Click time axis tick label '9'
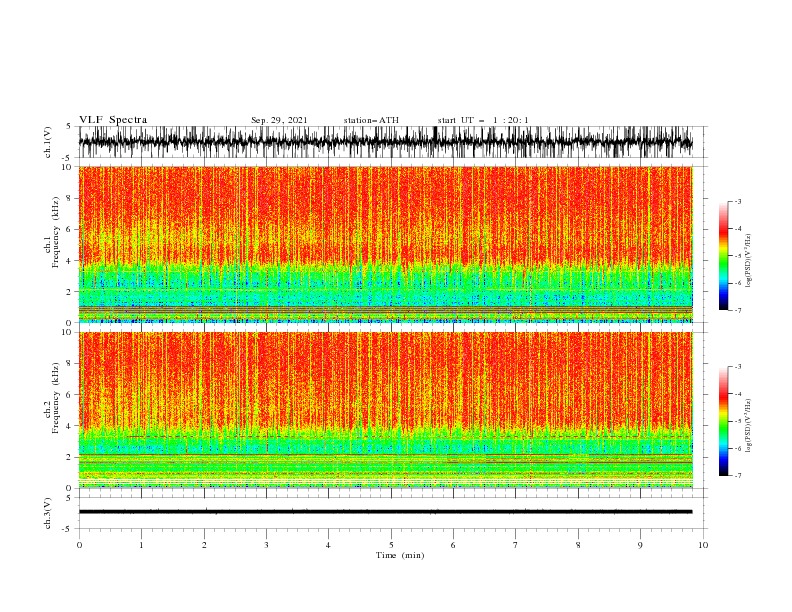792x612 pixels. click(x=640, y=545)
